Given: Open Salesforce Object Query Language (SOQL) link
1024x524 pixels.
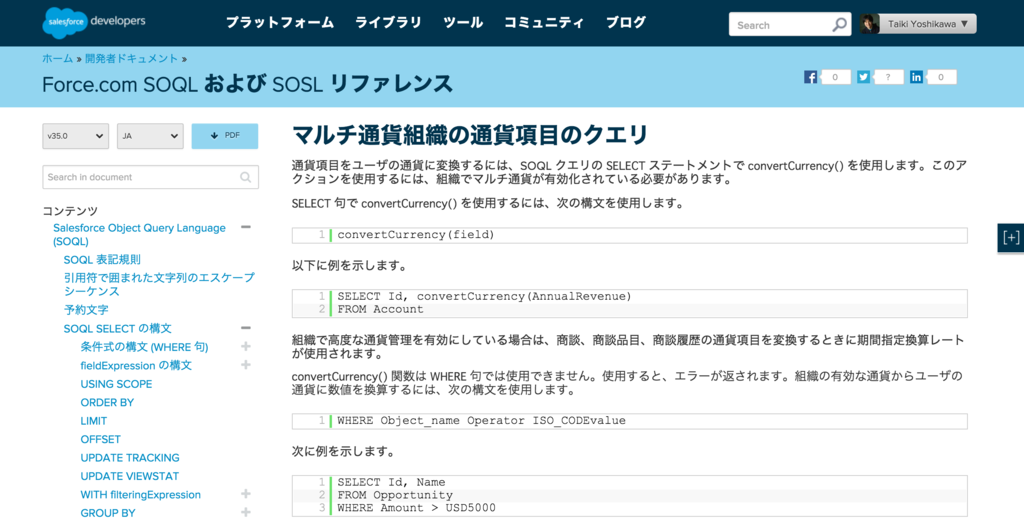Looking at the screenshot, I should click(139, 235).
